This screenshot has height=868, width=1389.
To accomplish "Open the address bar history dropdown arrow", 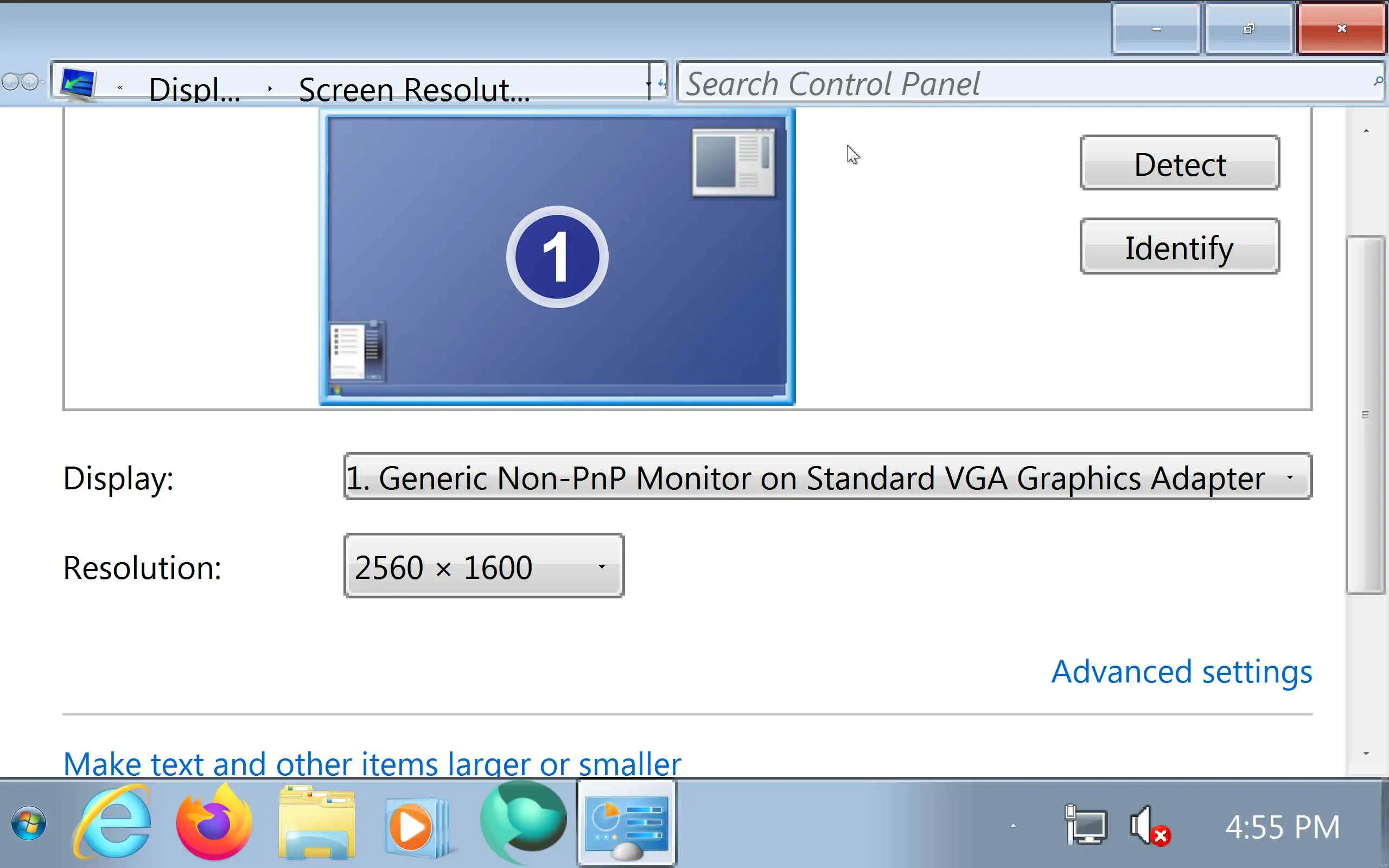I will click(x=648, y=84).
